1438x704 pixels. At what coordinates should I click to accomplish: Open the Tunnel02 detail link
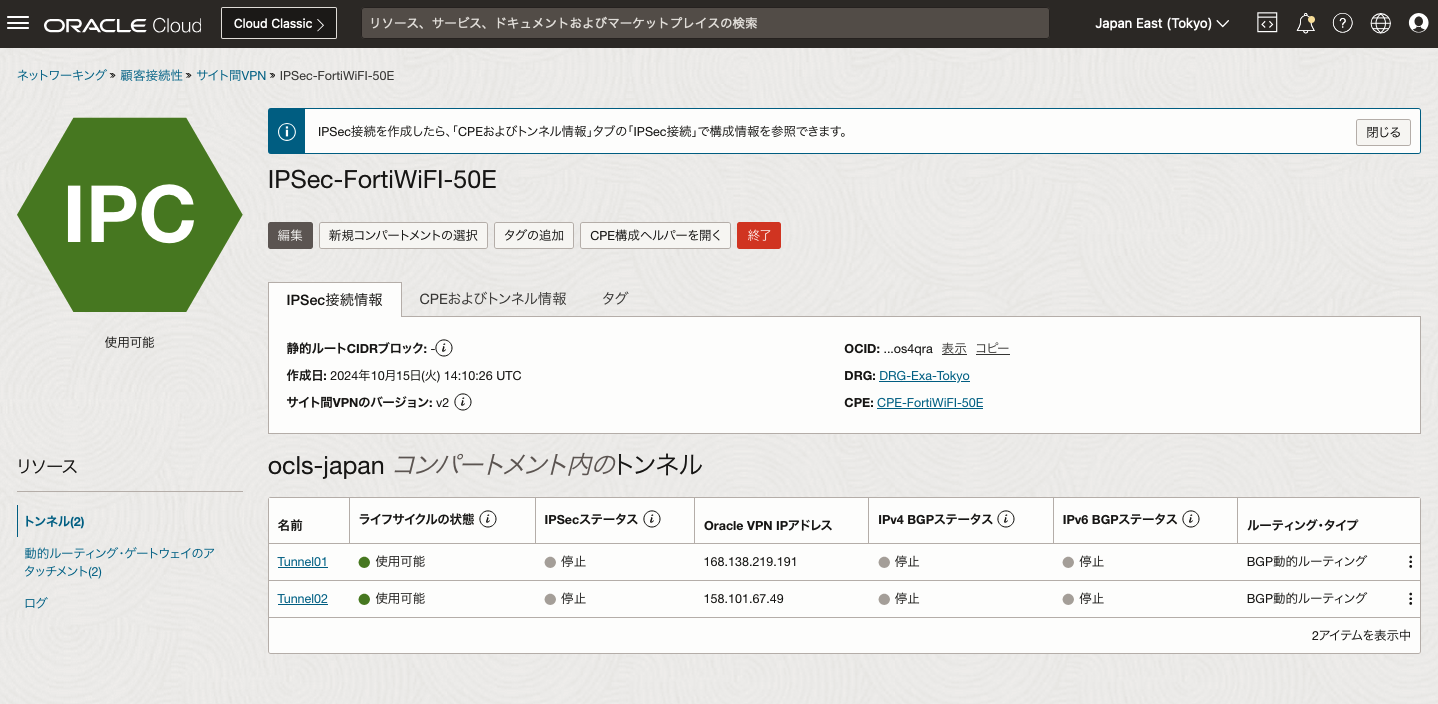pyautogui.click(x=302, y=598)
